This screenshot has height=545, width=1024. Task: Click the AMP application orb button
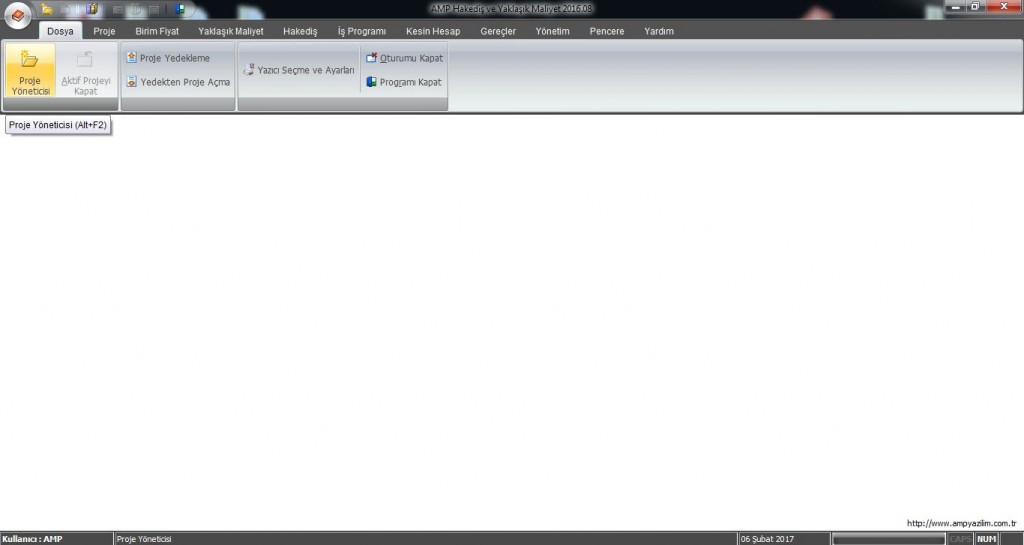(x=19, y=18)
